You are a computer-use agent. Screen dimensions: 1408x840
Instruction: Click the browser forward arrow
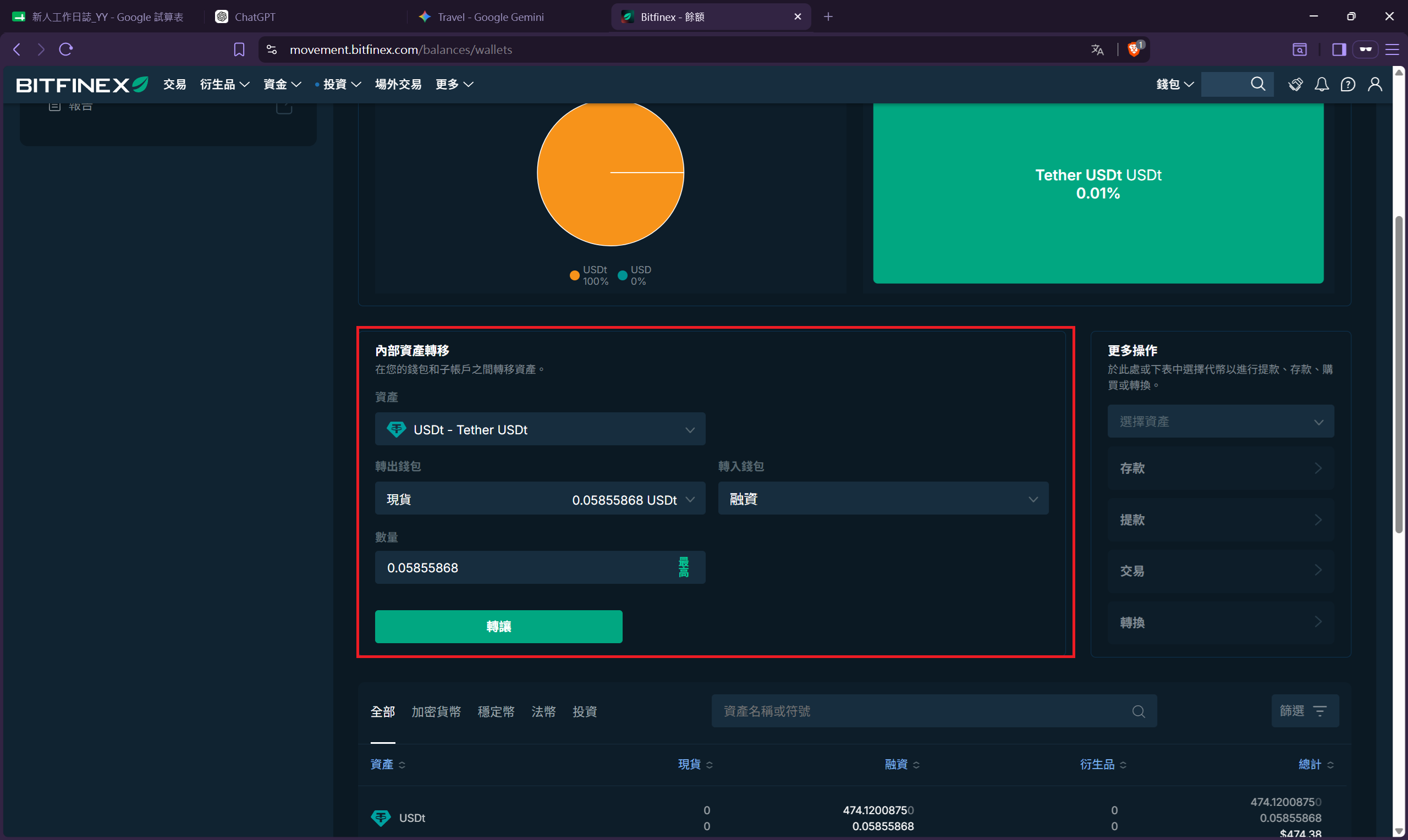[x=41, y=49]
